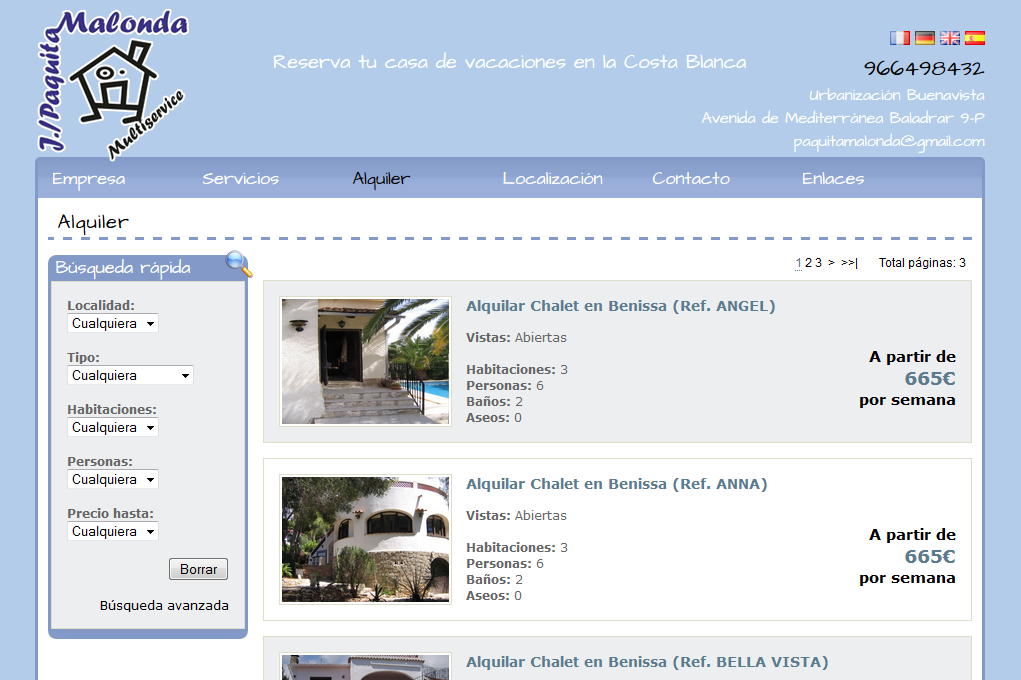View the Ref. ANGEL chalet photo

(x=365, y=361)
